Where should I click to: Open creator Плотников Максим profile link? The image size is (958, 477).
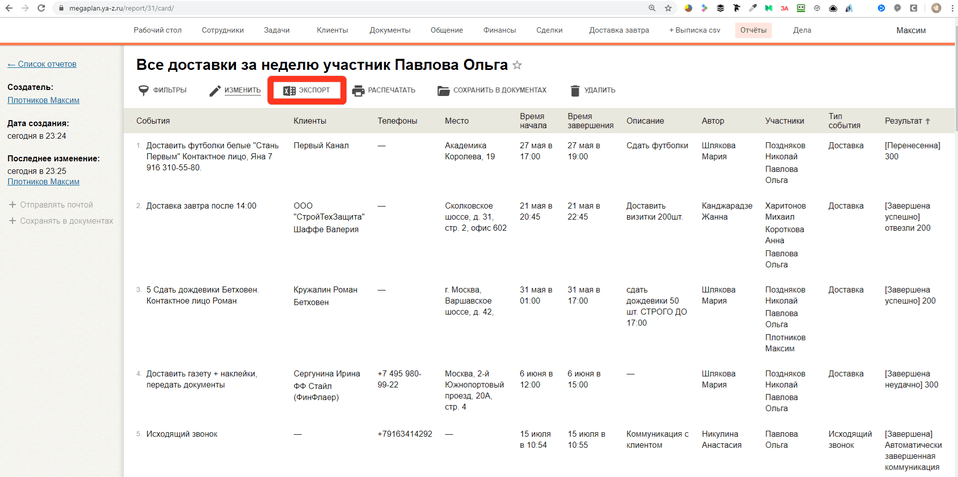click(x=43, y=100)
